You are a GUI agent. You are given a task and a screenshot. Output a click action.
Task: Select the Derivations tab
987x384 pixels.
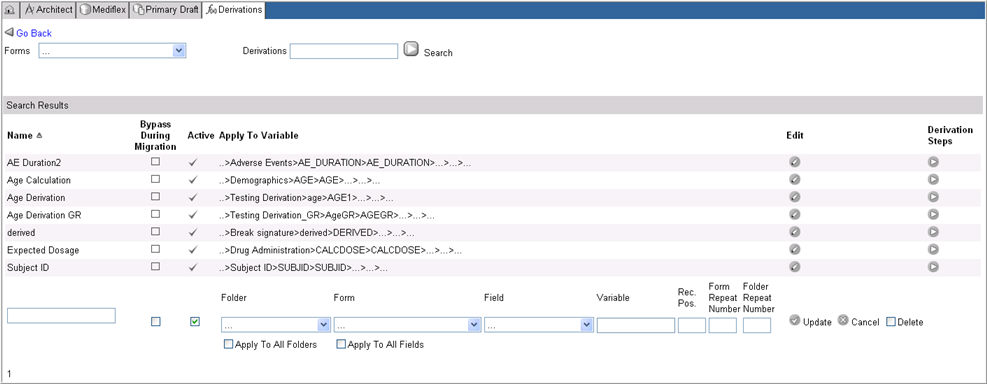coord(234,10)
